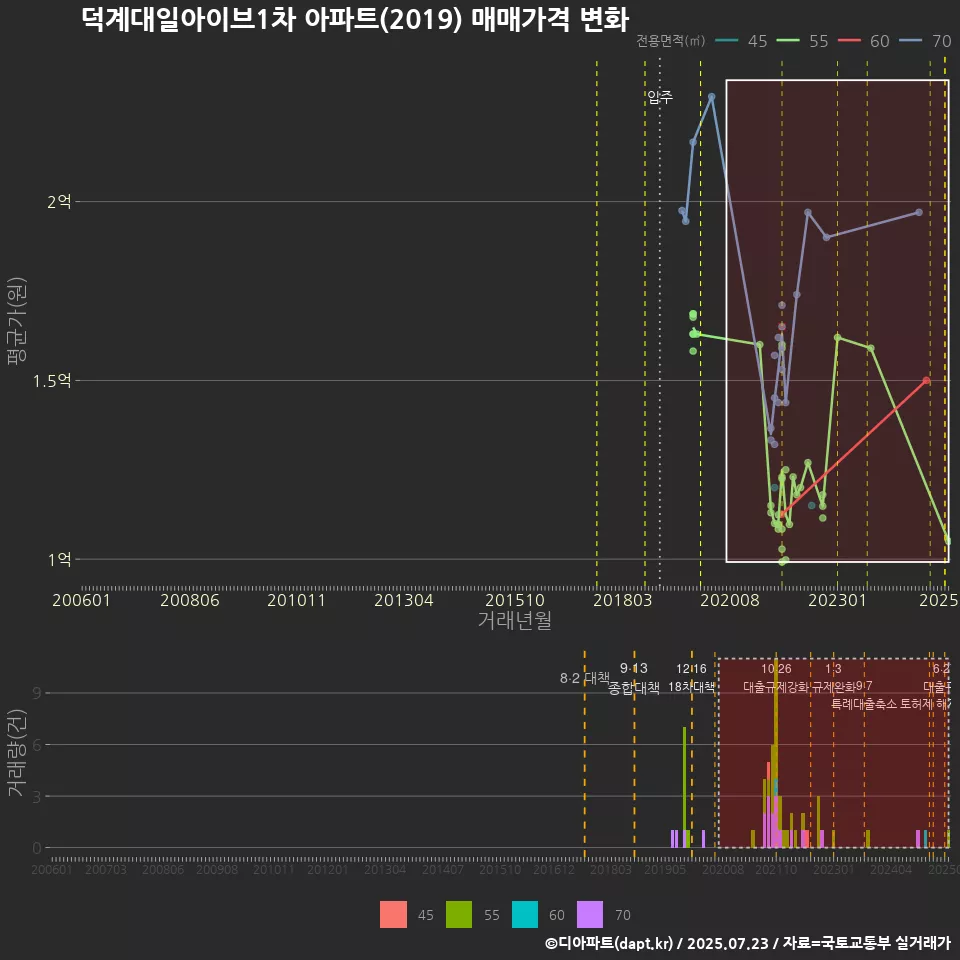The height and width of the screenshot is (960, 960).
Task: Click the 1억 y-axis label
Action: 59,560
